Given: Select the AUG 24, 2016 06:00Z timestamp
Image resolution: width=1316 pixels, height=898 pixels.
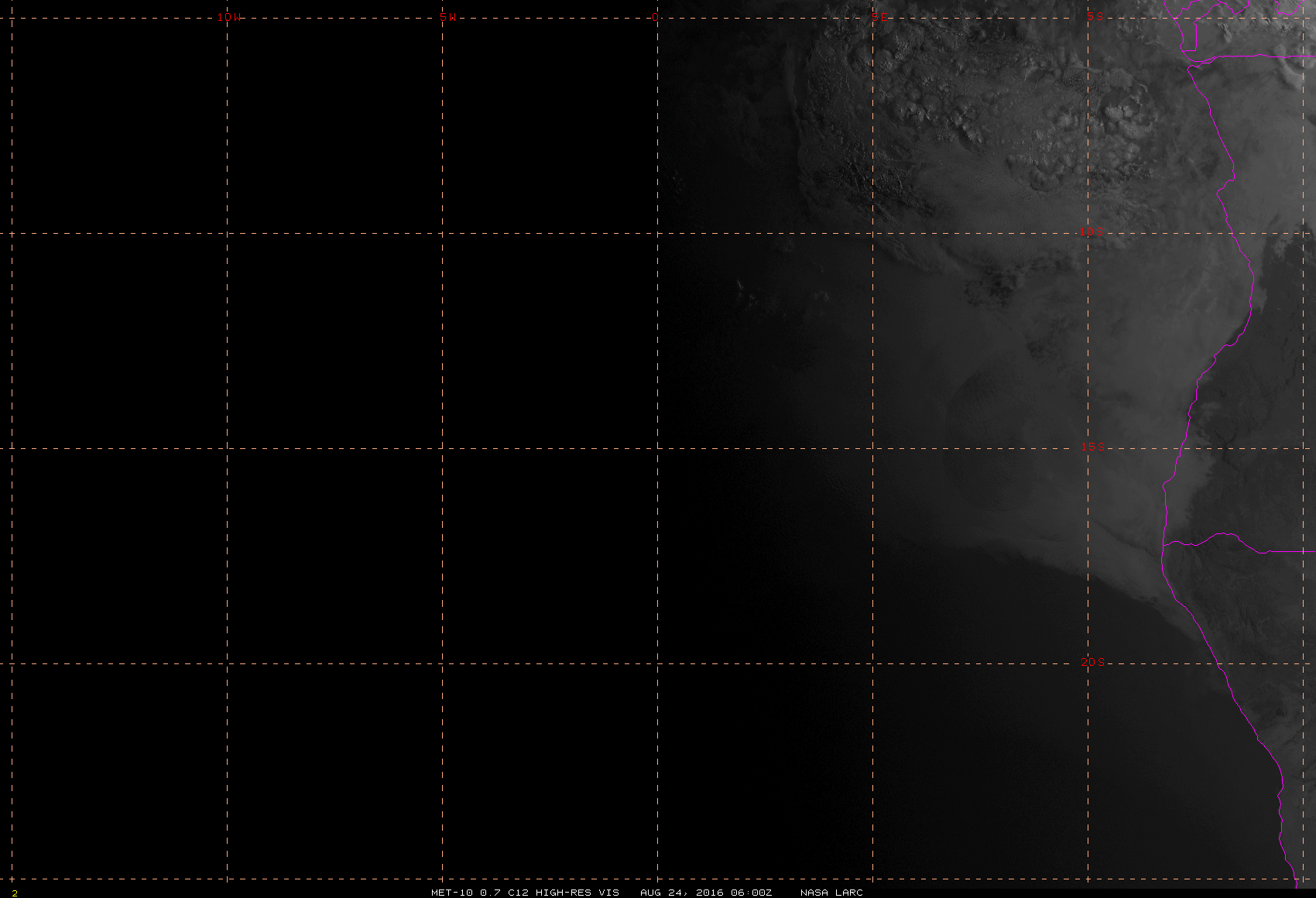Looking at the screenshot, I should click(706, 893).
